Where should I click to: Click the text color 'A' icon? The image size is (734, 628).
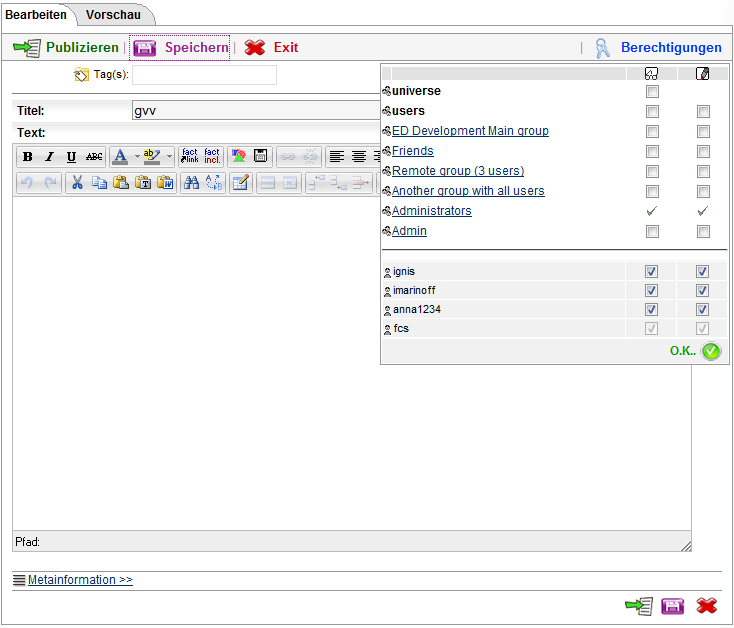click(x=120, y=156)
